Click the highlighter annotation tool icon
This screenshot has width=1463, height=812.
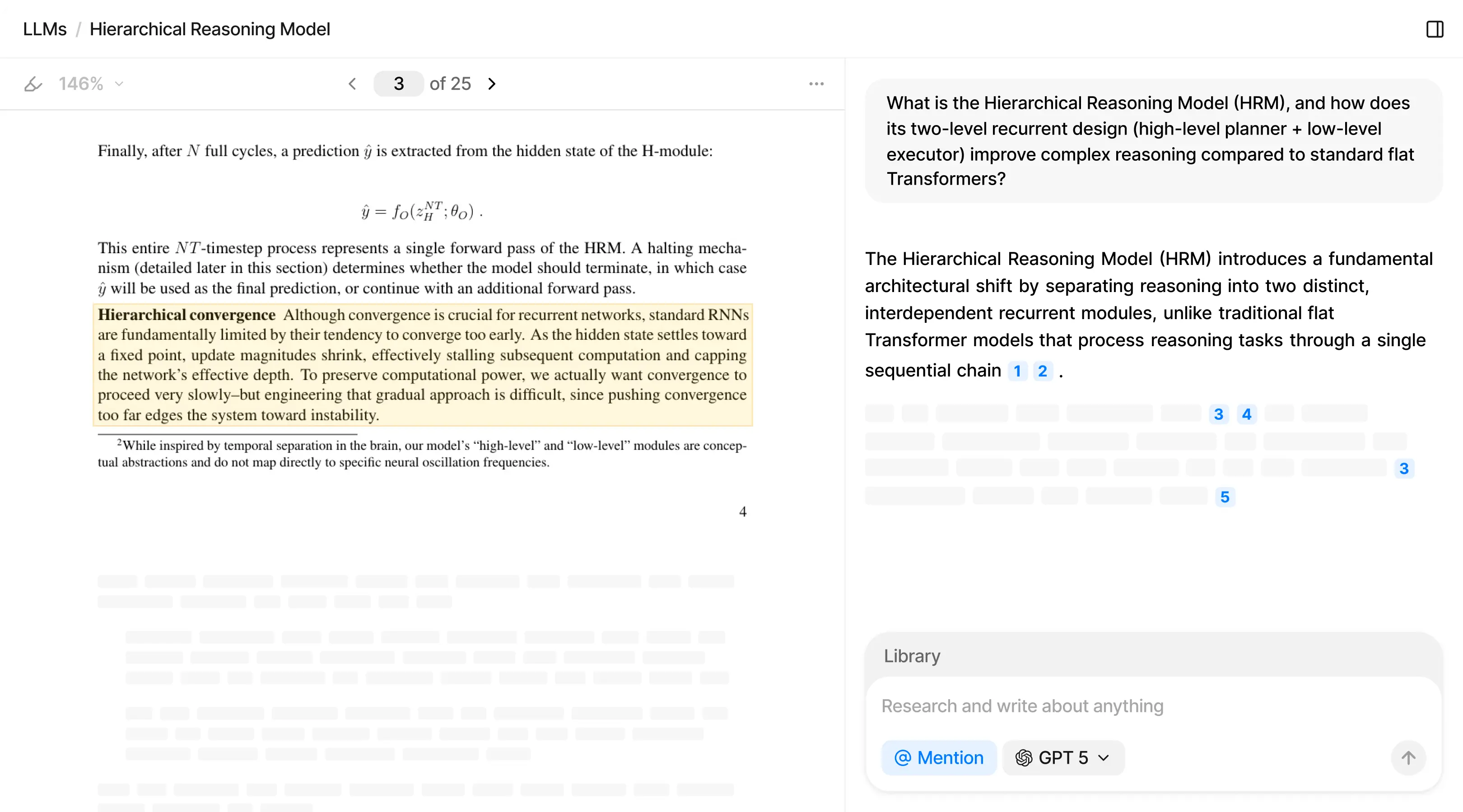pos(33,84)
